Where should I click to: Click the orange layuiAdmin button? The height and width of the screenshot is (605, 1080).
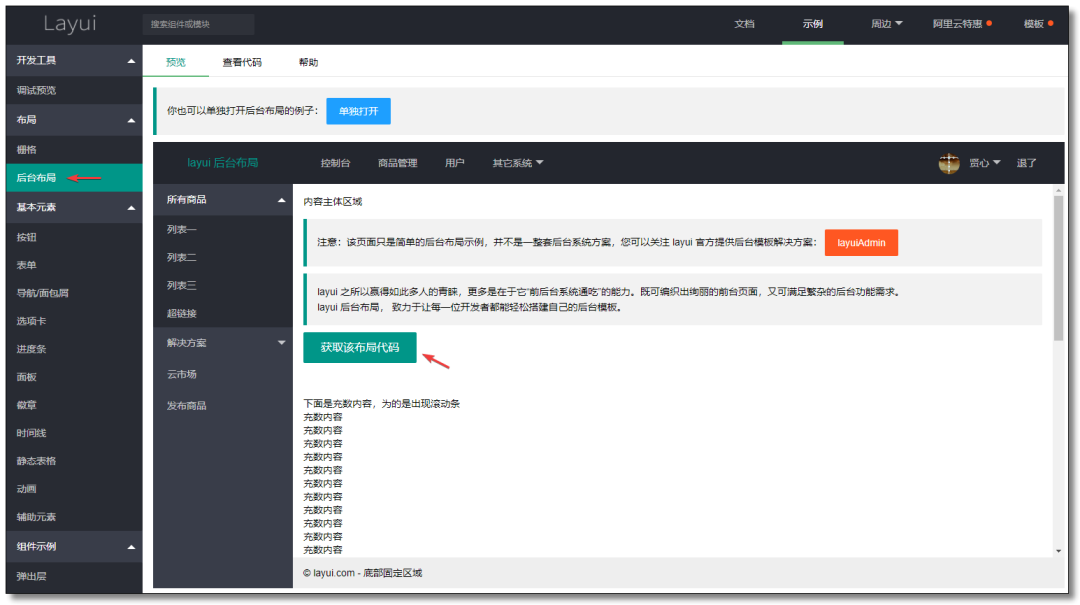click(x=861, y=243)
